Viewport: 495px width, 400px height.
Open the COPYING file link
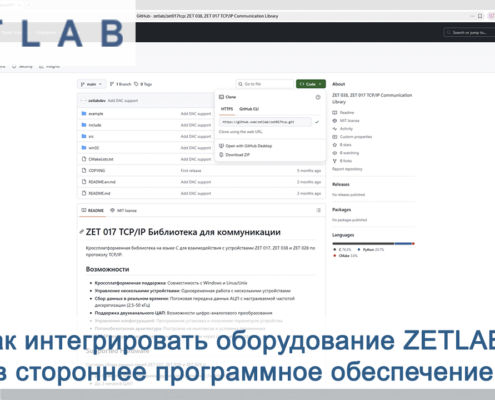[x=97, y=170]
